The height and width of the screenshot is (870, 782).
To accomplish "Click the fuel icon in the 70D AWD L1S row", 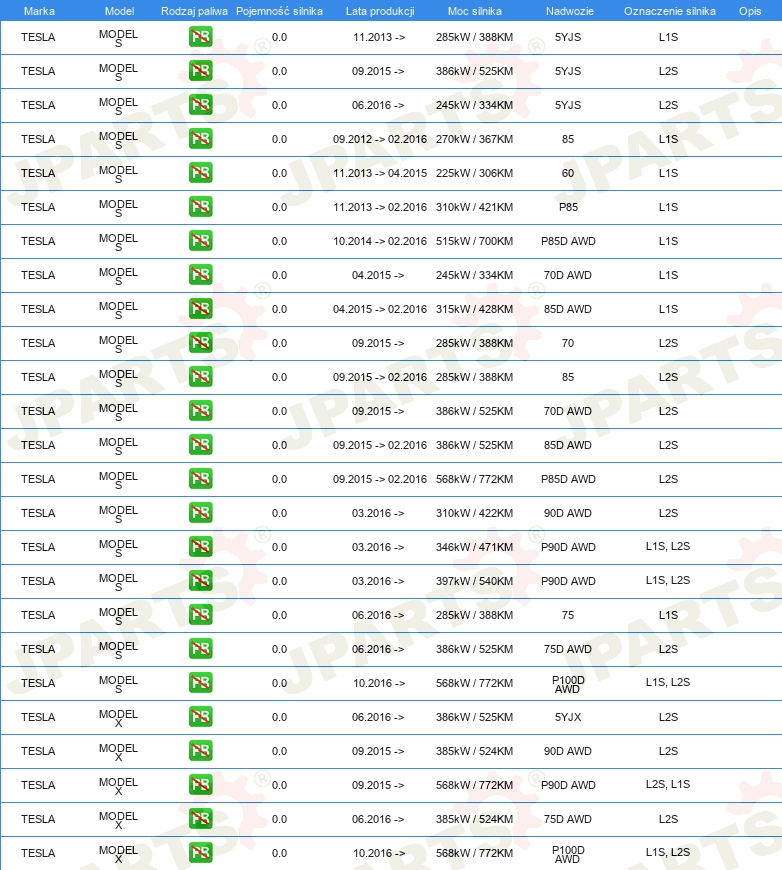I will [x=200, y=275].
